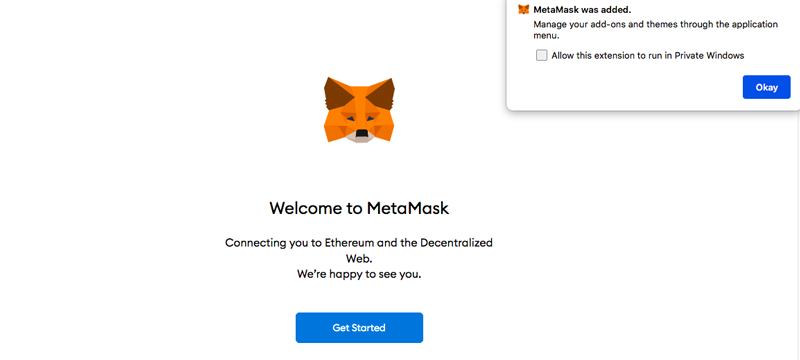Enable Allow extension in Private Windows checkbox
Image resolution: width=800 pixels, height=360 pixels.
pos(541,55)
